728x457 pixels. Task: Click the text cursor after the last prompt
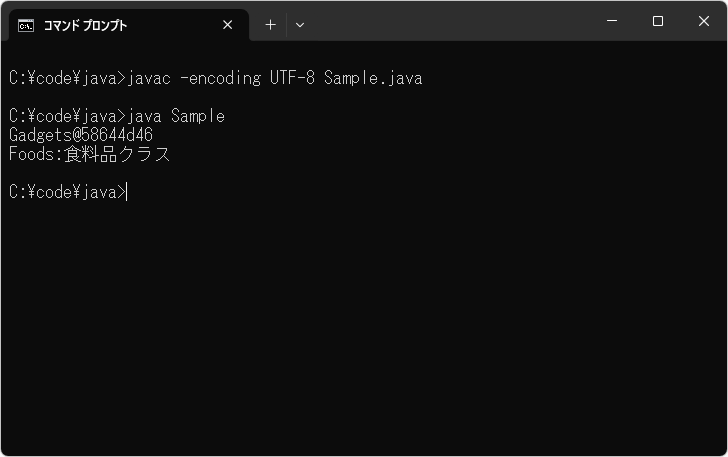pyautogui.click(x=128, y=192)
